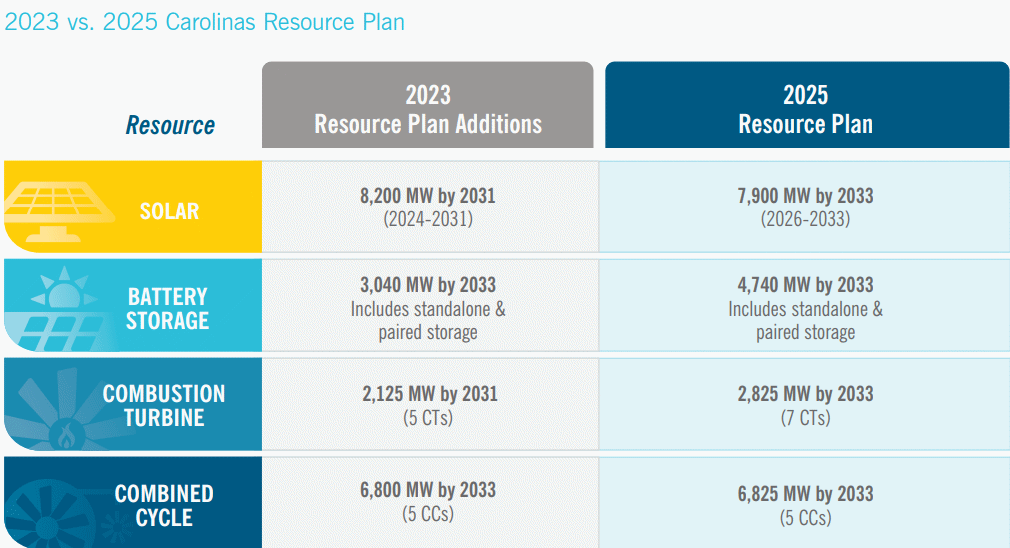Click the 6,800 MW by 2033 cell
The image size is (1010, 548).
tap(427, 502)
